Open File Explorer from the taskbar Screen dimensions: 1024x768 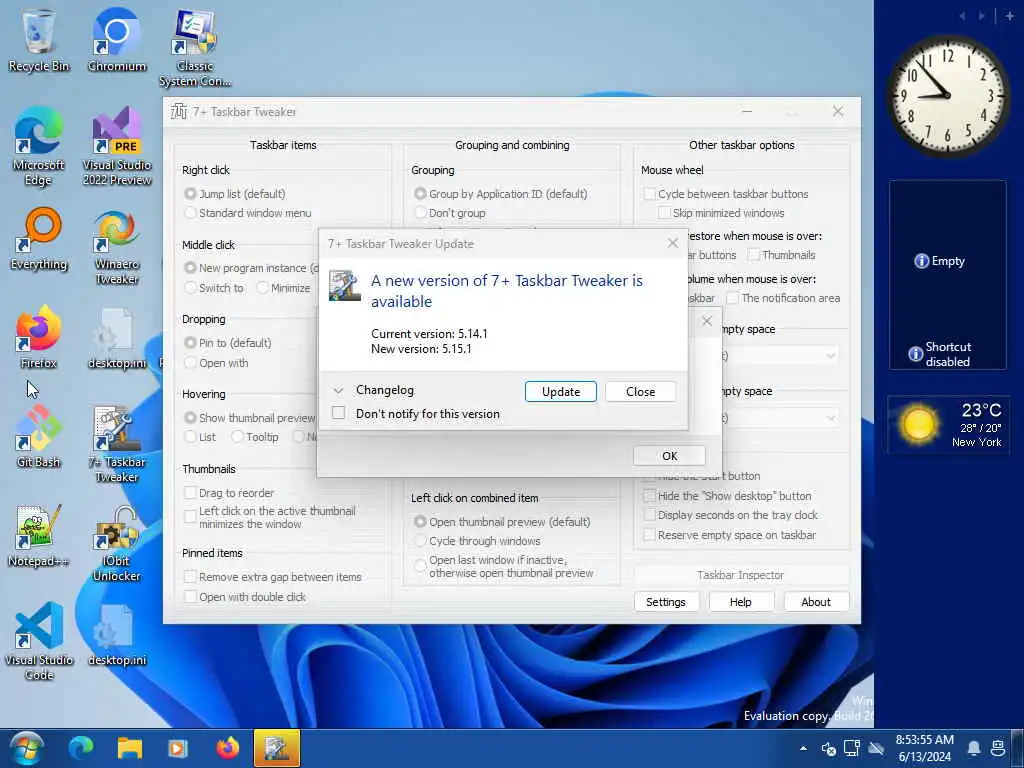pos(129,748)
